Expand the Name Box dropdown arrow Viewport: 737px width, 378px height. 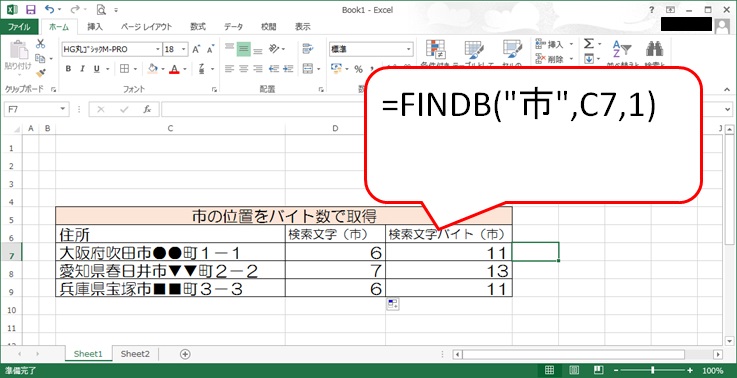[64, 109]
